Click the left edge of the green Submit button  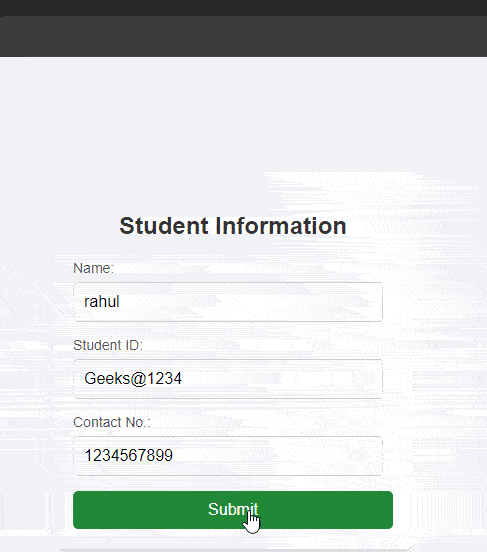point(79,510)
